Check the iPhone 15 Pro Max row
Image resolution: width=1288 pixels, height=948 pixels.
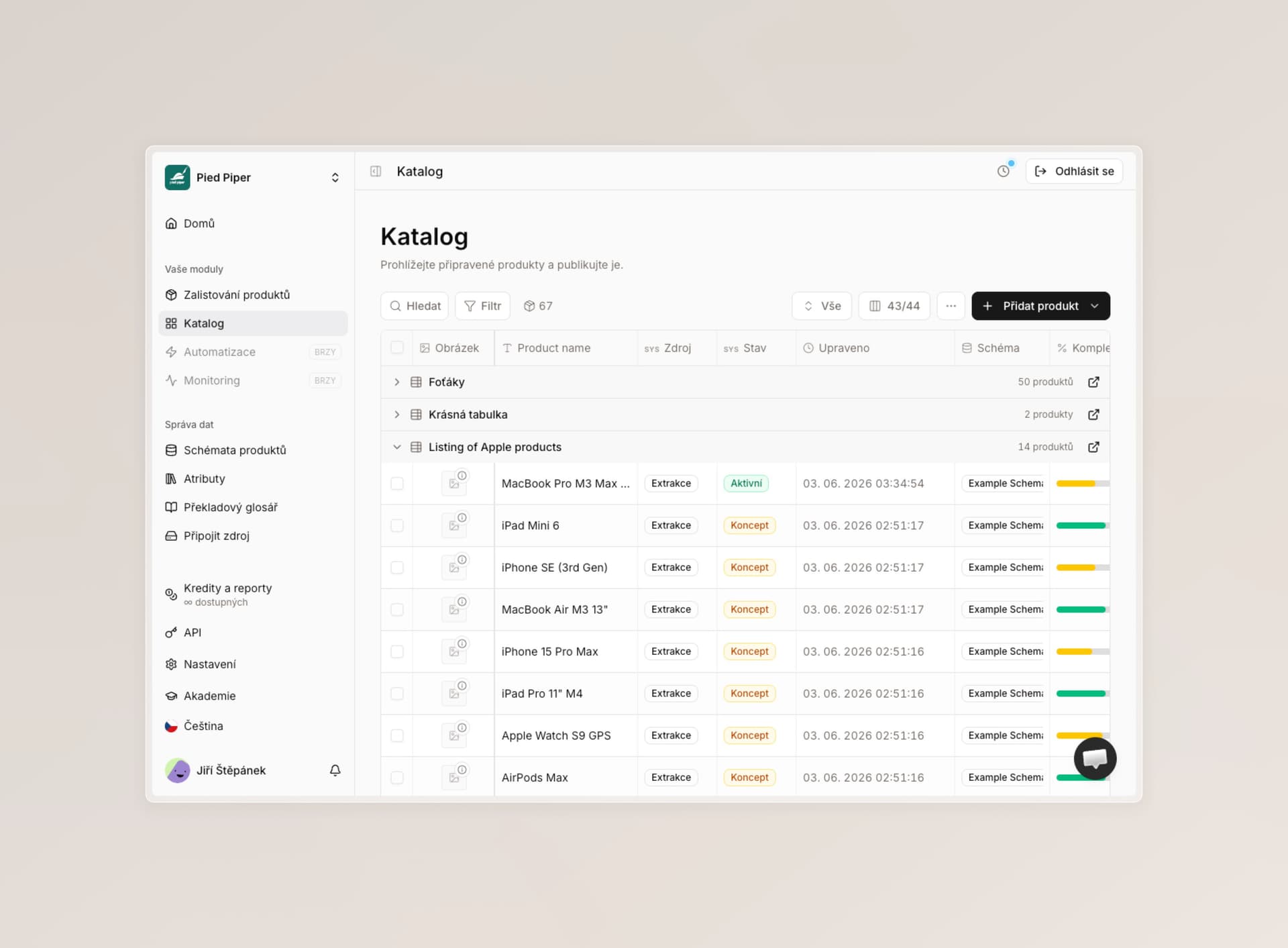(x=397, y=651)
